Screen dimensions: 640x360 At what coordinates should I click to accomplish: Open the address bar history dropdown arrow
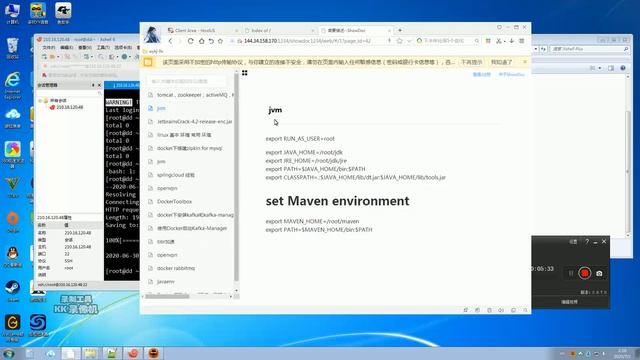click(x=409, y=41)
